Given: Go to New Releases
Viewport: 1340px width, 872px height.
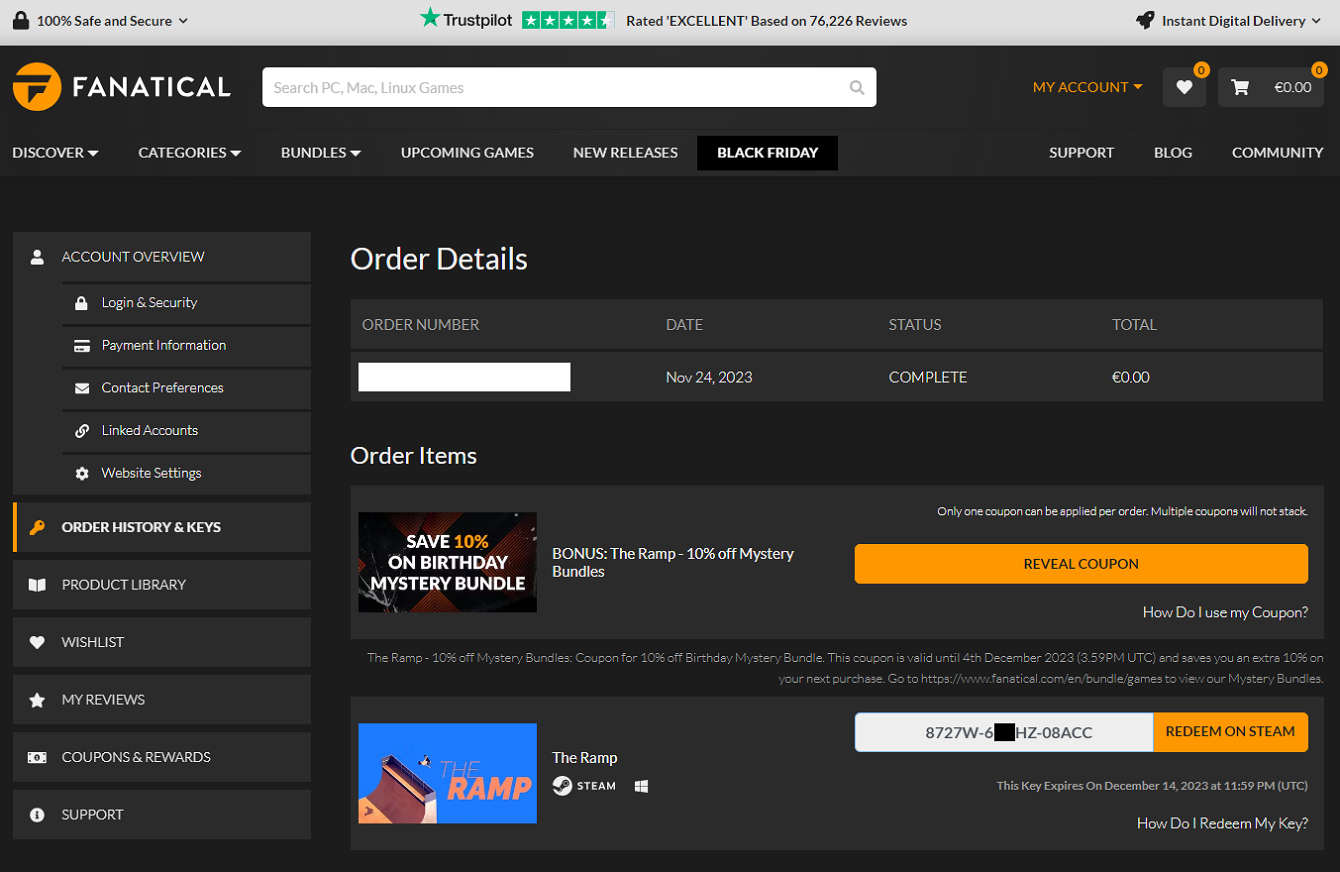Looking at the screenshot, I should tap(625, 153).
